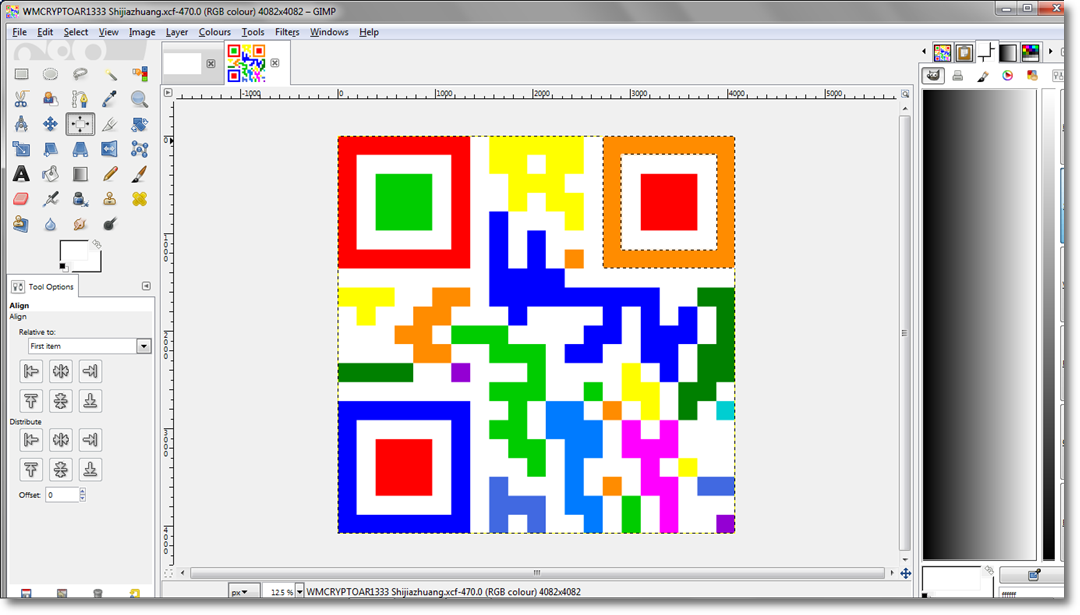The height and width of the screenshot is (615, 1080).
Task: Select the Airbrush tool
Action: coord(50,199)
